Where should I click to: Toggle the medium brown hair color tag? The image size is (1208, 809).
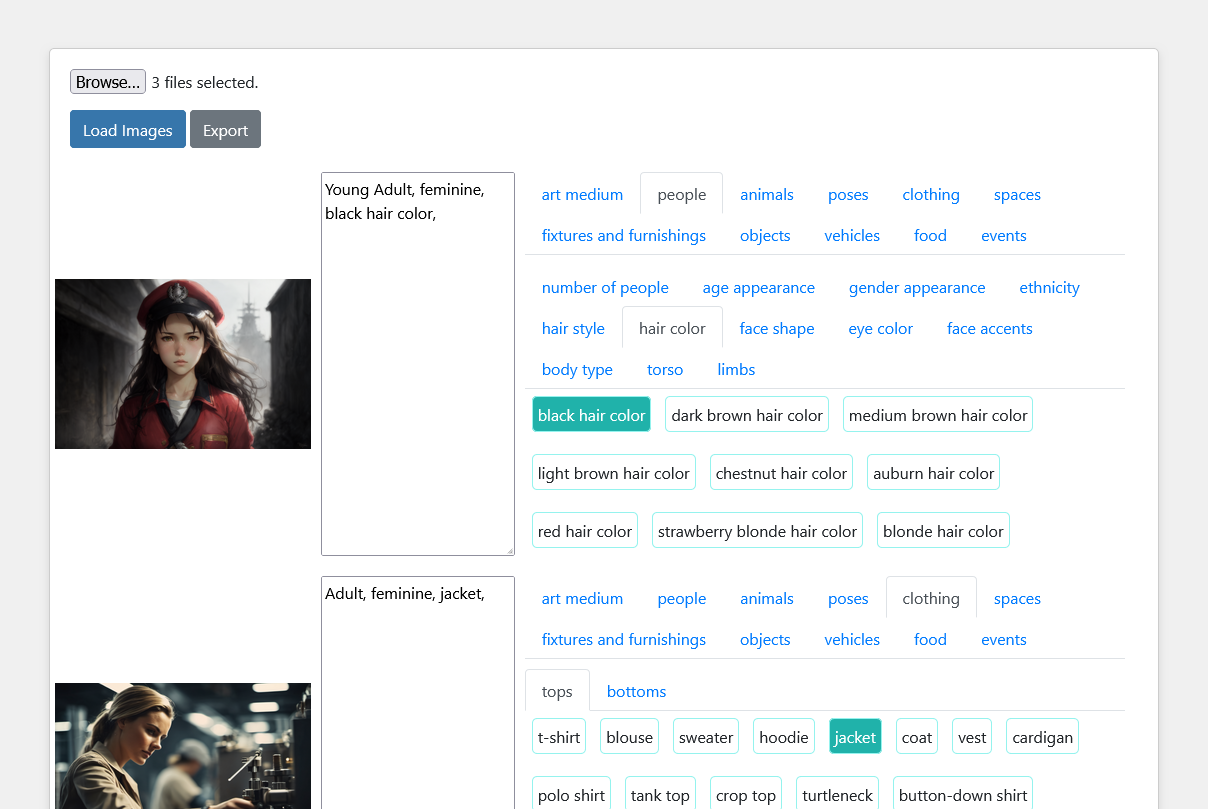pos(938,415)
